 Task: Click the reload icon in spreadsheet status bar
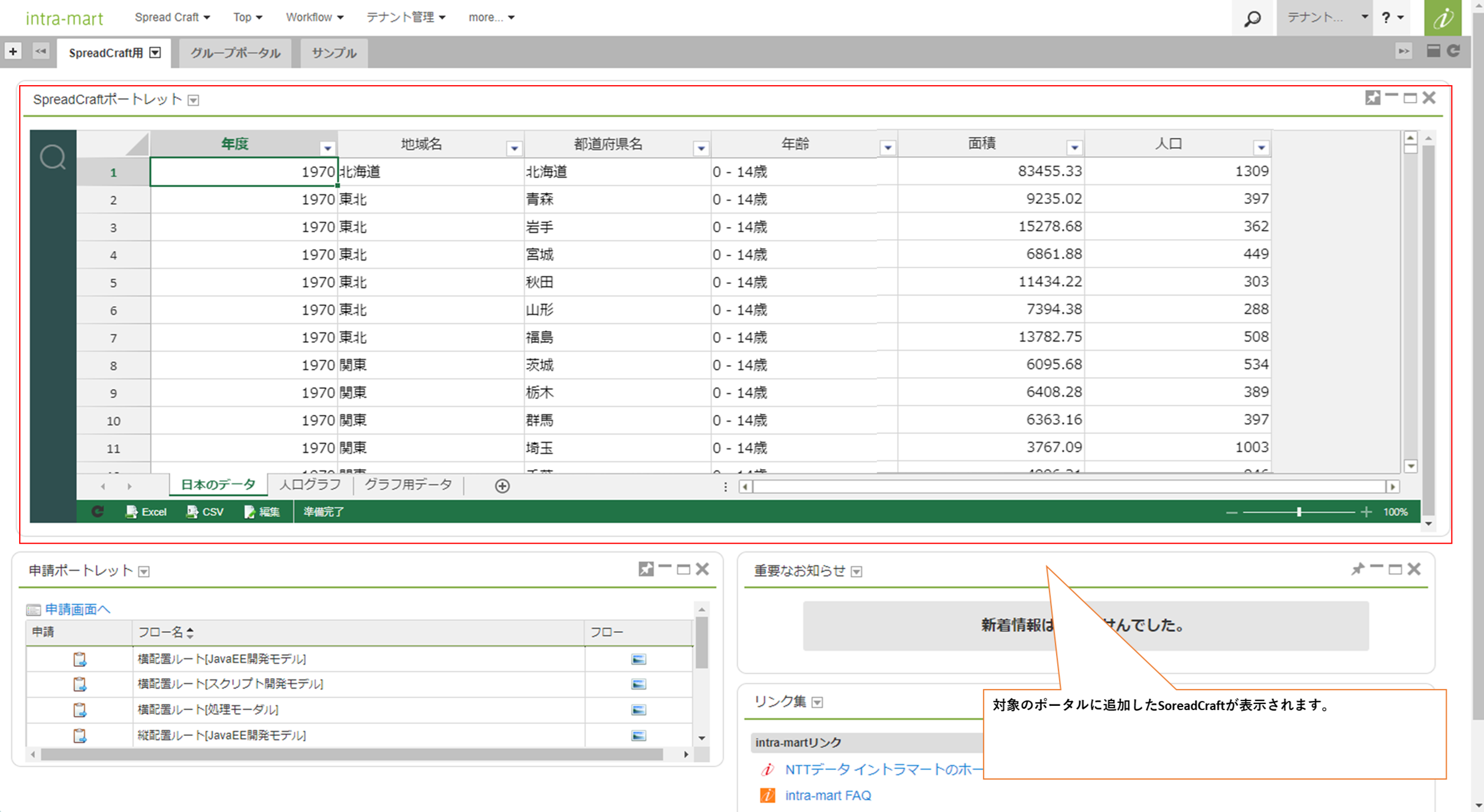(x=97, y=512)
